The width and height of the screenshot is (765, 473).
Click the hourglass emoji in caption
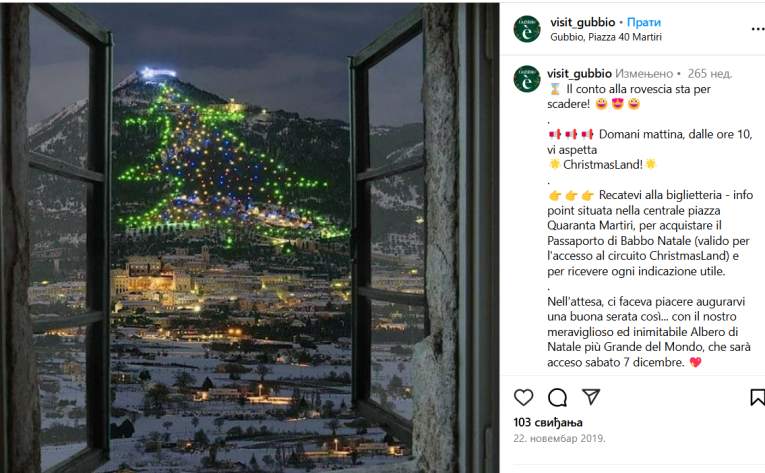(x=555, y=89)
